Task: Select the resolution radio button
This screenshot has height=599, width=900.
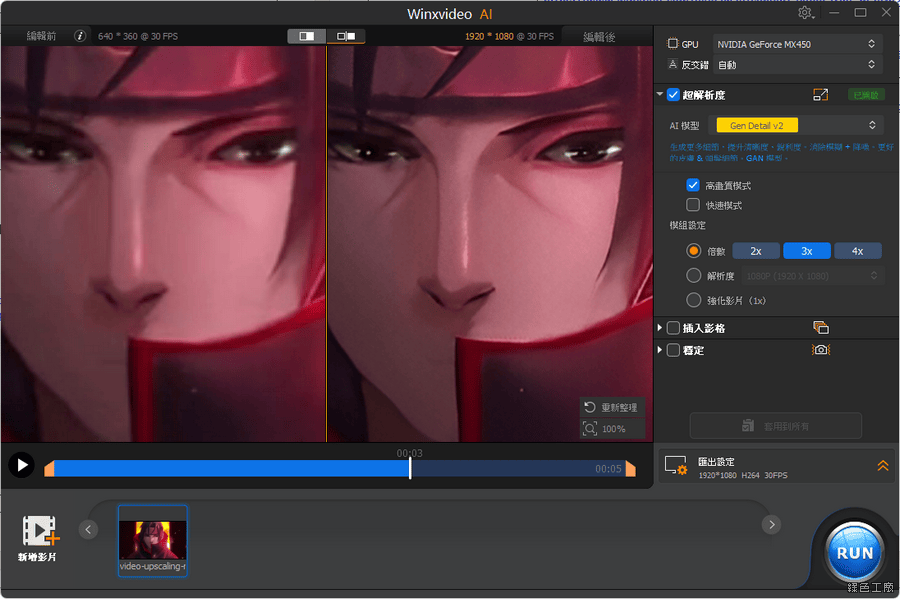Action: coord(693,275)
